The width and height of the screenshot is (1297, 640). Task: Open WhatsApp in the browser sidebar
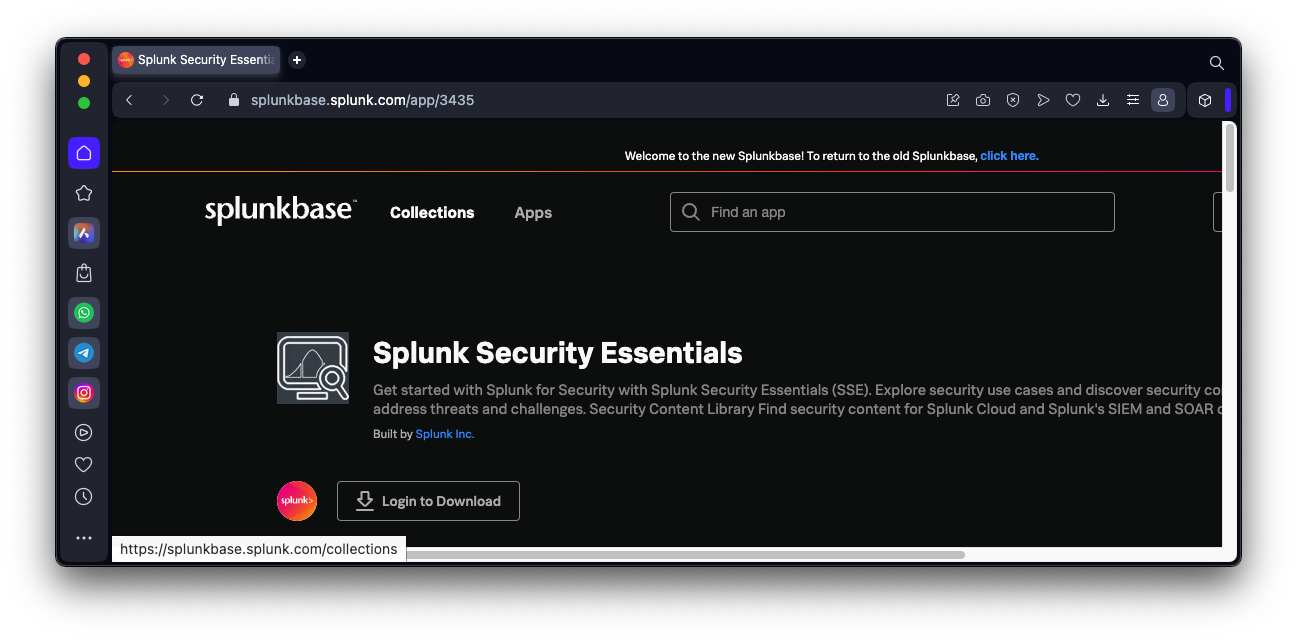(84, 313)
